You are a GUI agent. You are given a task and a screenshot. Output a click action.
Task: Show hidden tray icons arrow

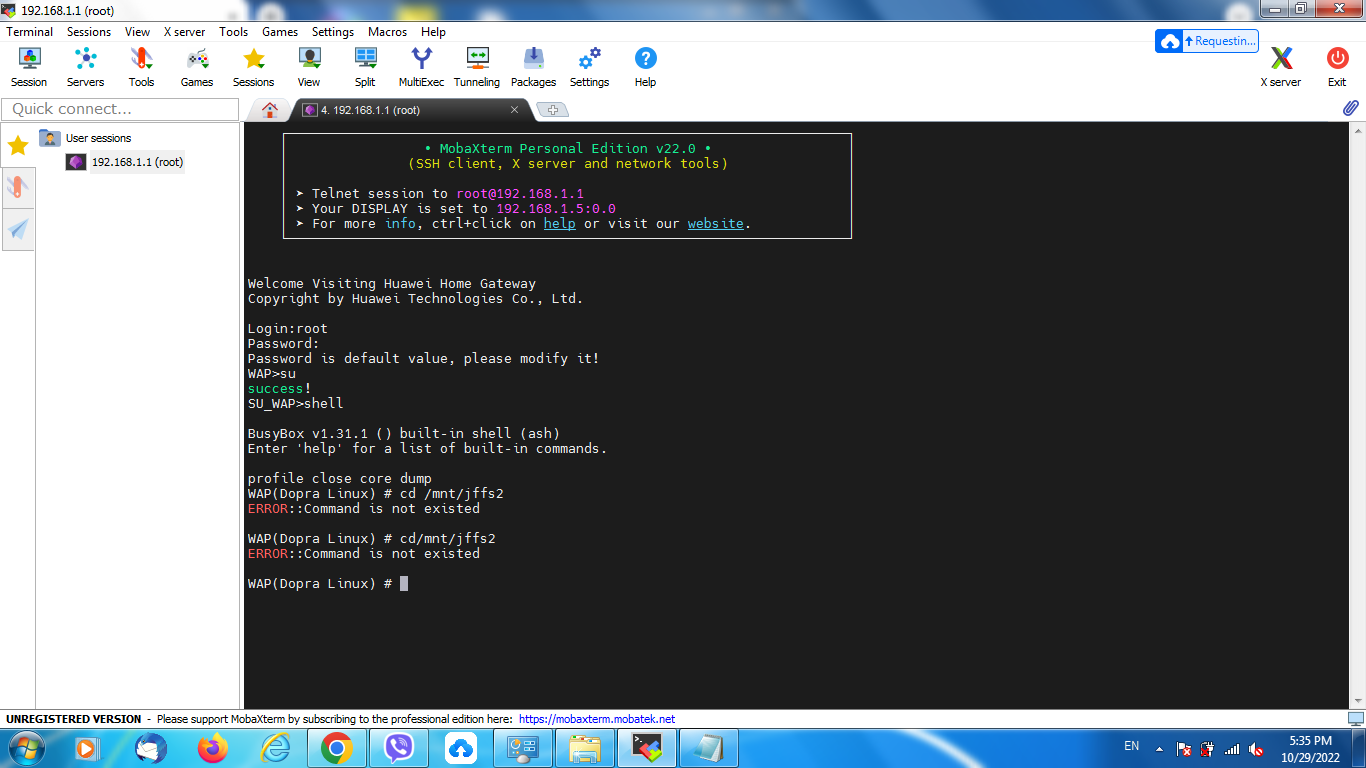tap(1159, 748)
